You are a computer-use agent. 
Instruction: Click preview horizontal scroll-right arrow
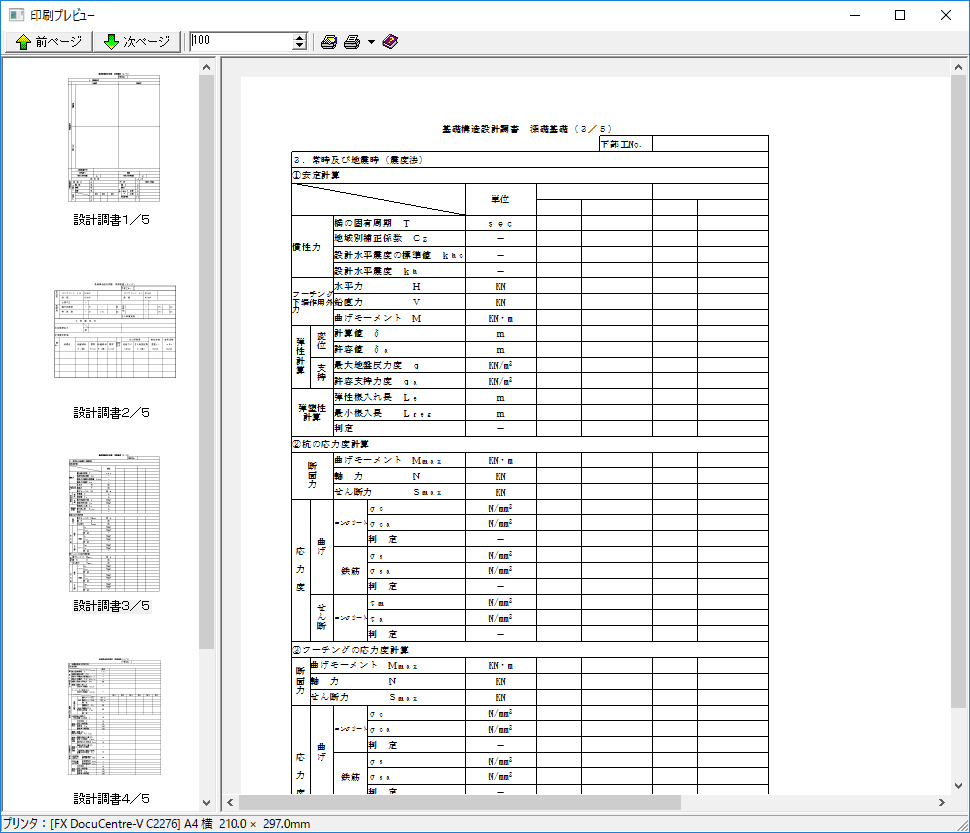coord(942,802)
